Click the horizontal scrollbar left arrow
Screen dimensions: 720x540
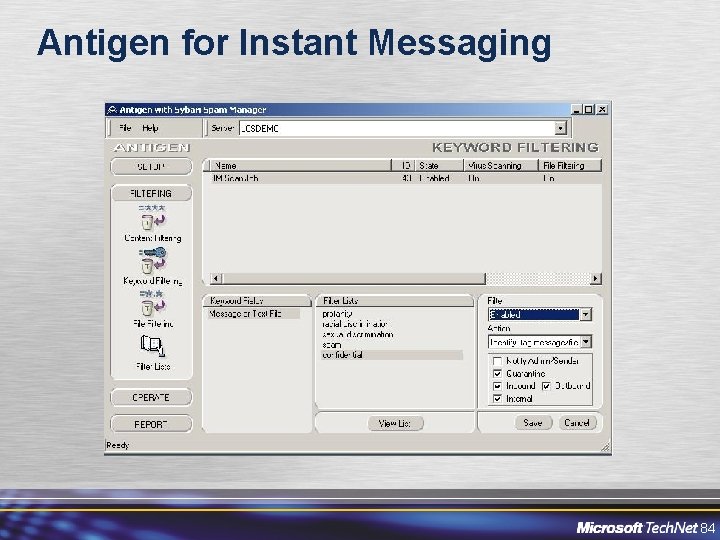point(216,278)
